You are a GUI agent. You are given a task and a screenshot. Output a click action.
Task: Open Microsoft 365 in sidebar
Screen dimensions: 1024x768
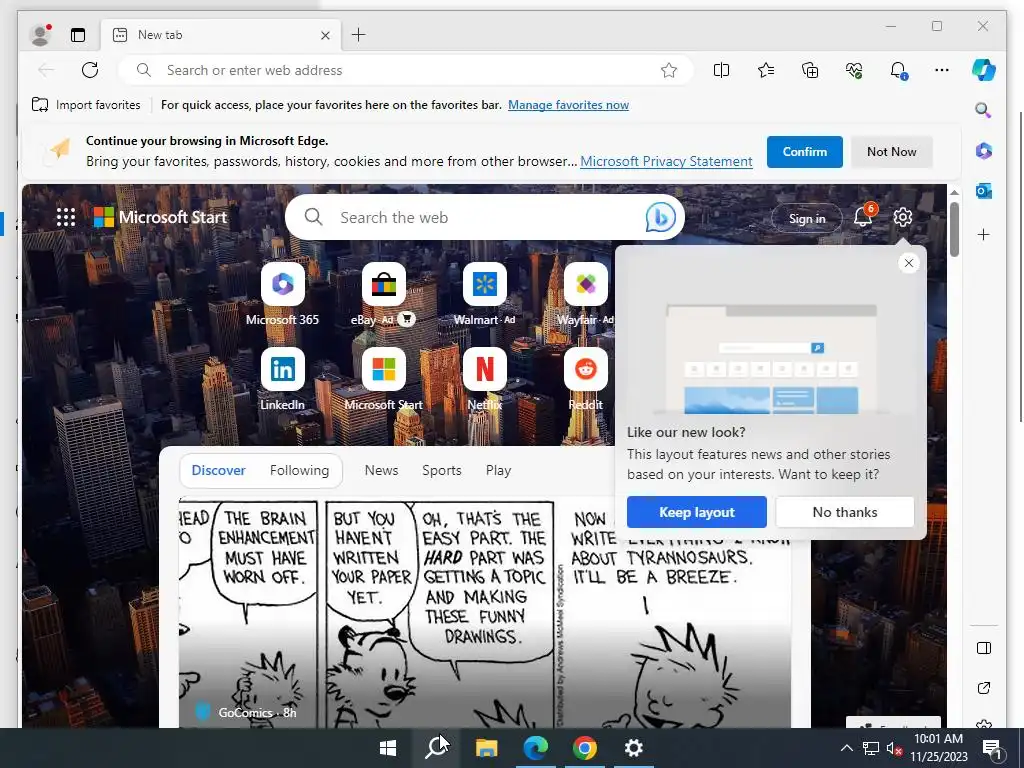984,151
